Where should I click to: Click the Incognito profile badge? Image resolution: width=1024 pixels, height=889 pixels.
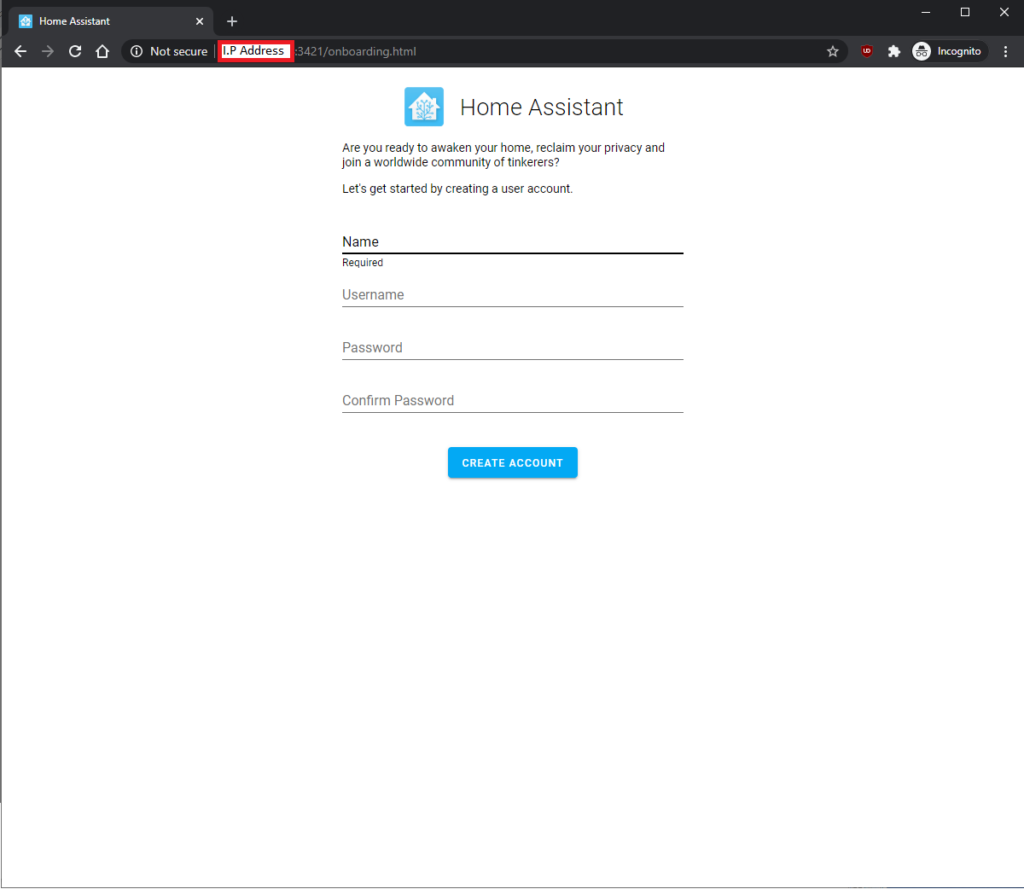[x=950, y=51]
